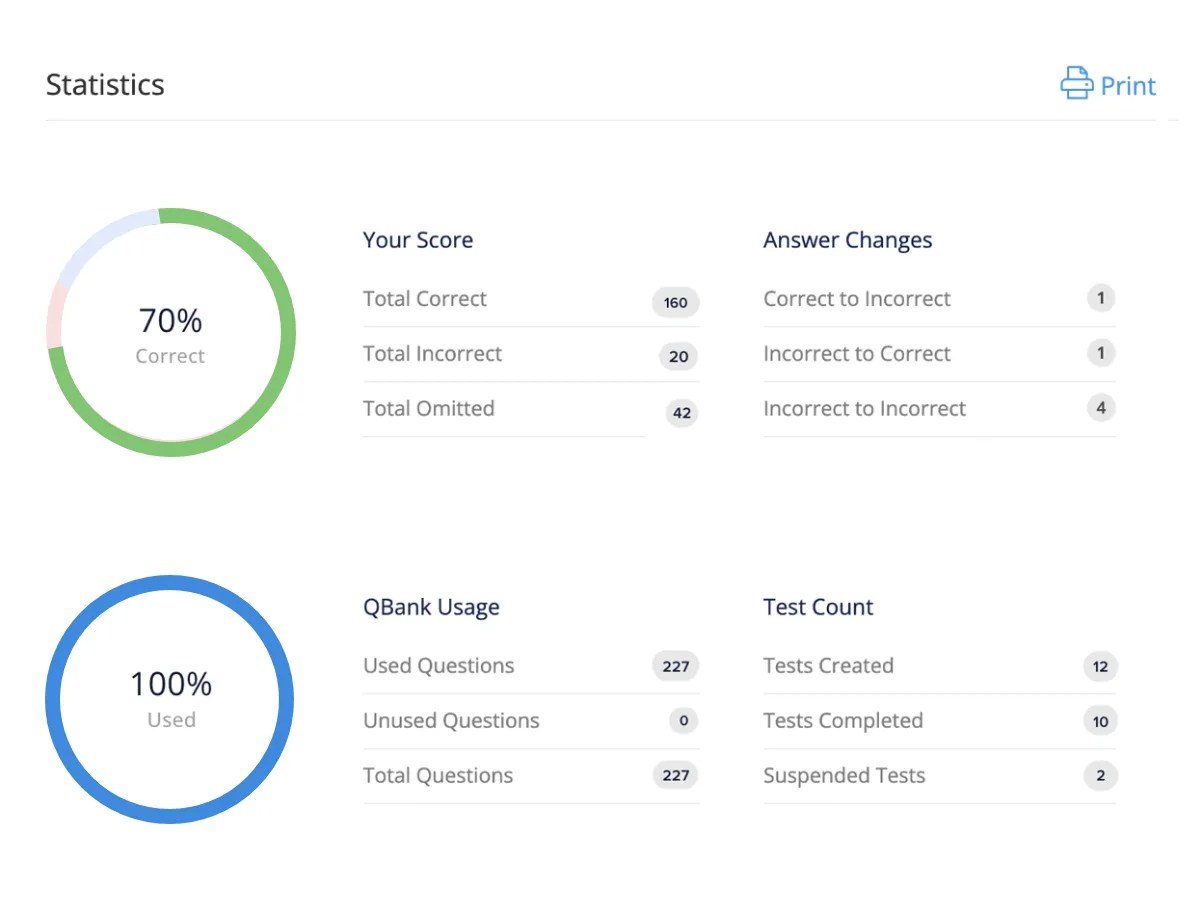
Task: Click the Total Omitted label
Action: click(429, 409)
